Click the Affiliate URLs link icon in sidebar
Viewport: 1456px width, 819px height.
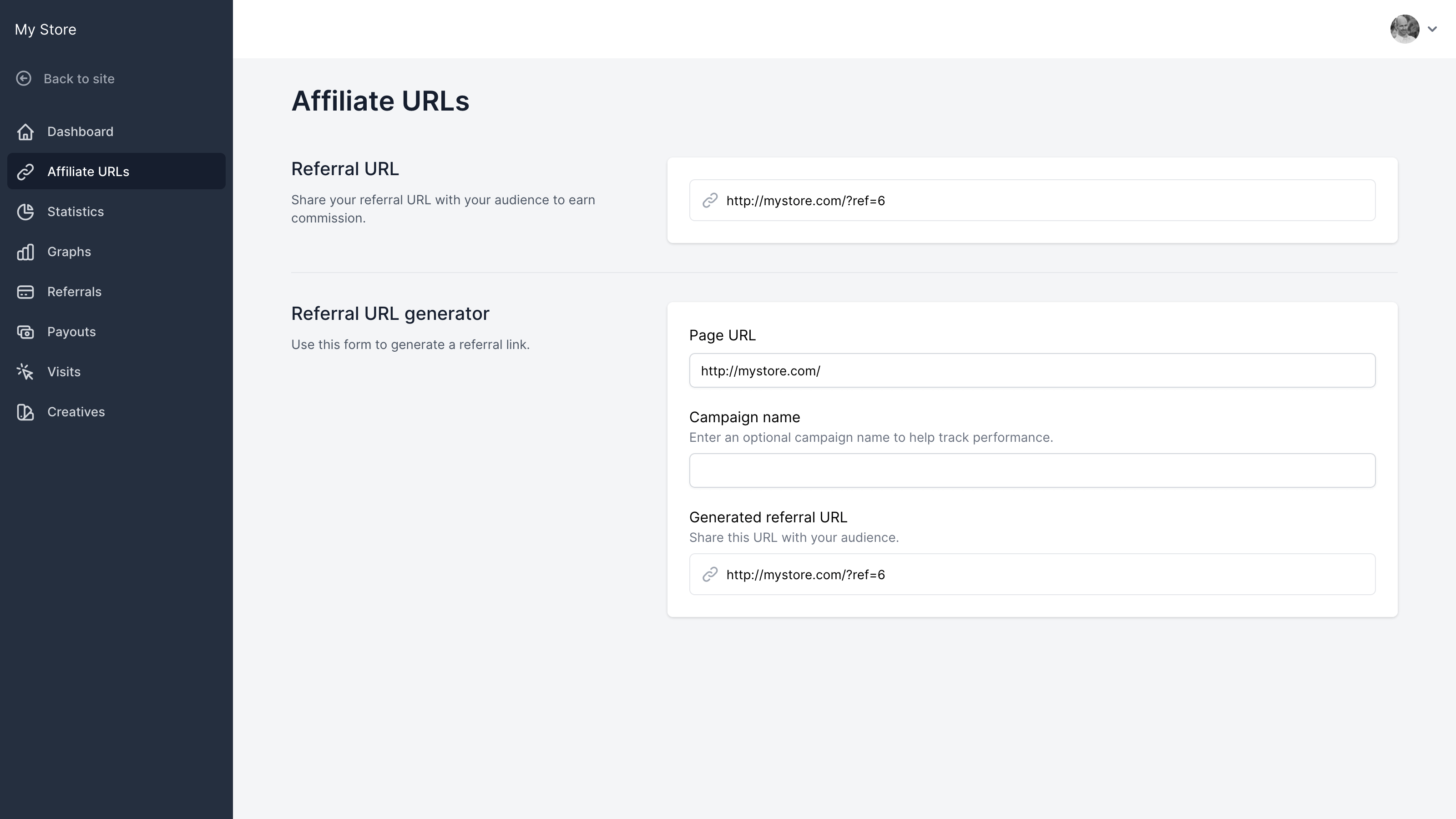25,172
